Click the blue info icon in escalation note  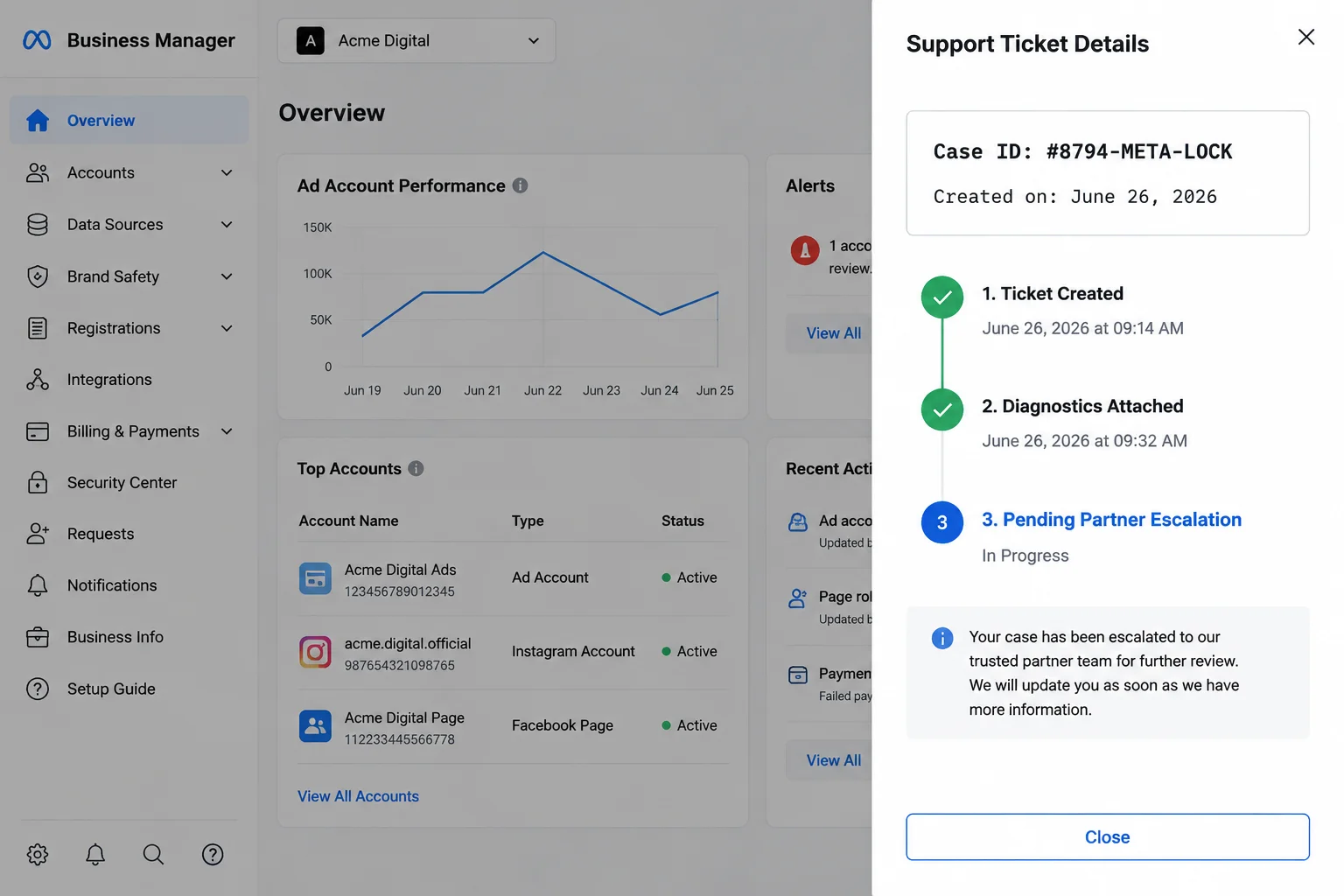click(942, 638)
